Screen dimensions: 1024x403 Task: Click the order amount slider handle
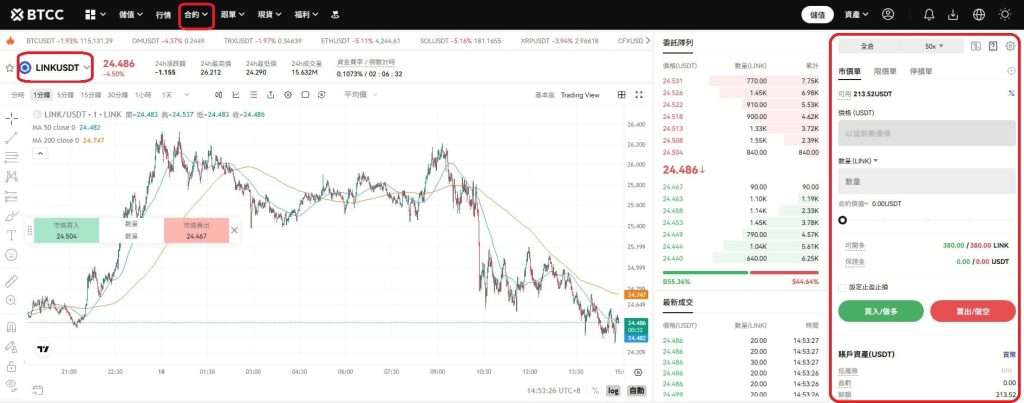(842, 220)
